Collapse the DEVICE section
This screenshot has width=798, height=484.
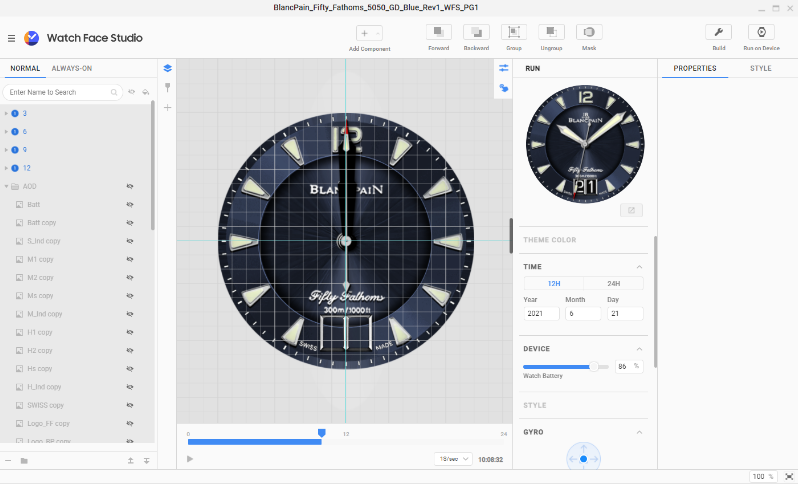639,349
